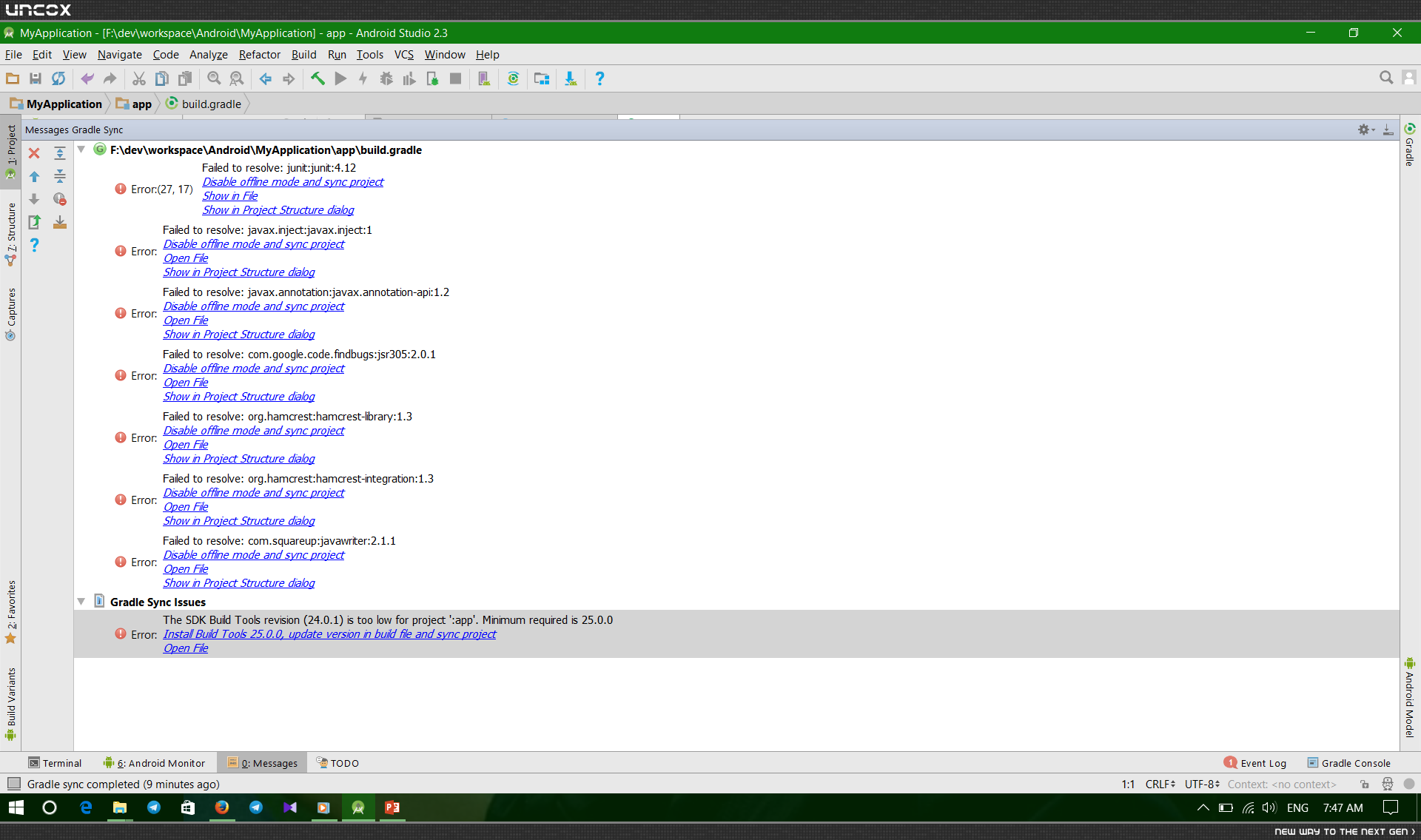Click the Debug app bug icon
This screenshot has width=1421, height=840.
pos(386,78)
